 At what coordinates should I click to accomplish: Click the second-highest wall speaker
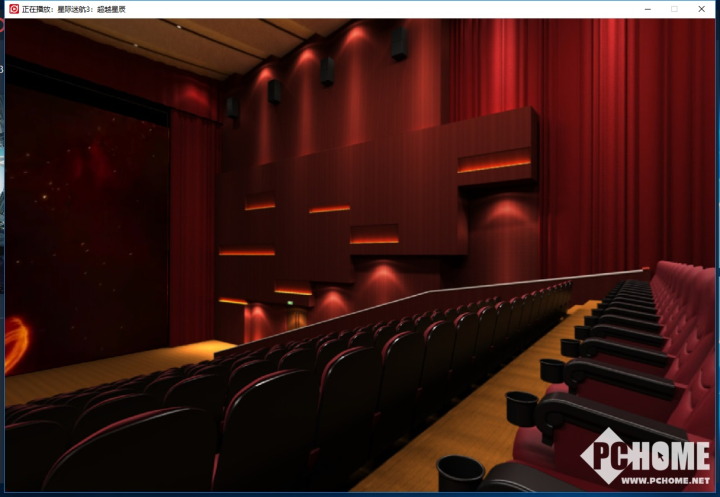pyautogui.click(x=327, y=71)
